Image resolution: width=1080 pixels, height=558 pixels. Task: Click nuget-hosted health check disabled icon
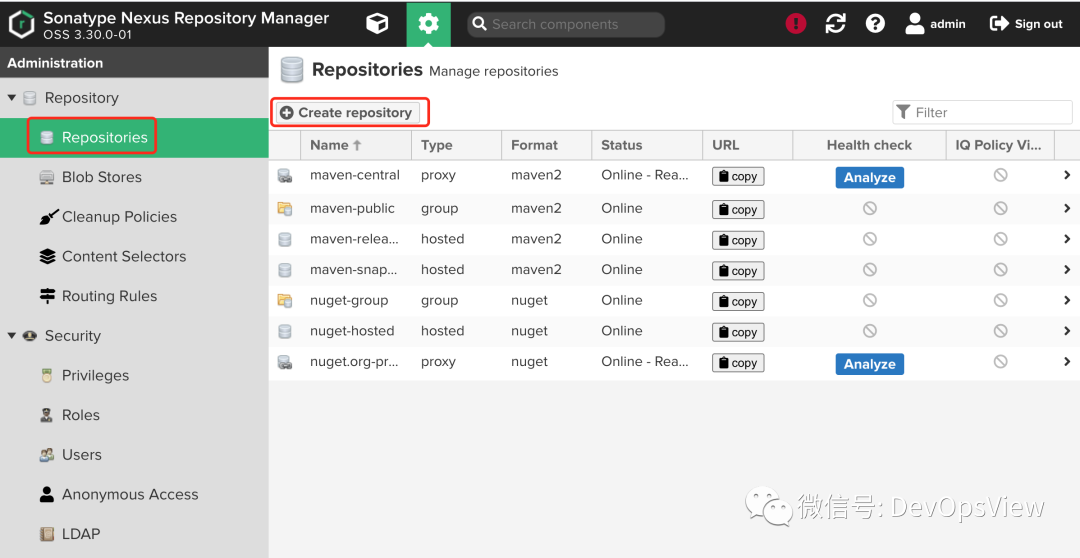(870, 331)
